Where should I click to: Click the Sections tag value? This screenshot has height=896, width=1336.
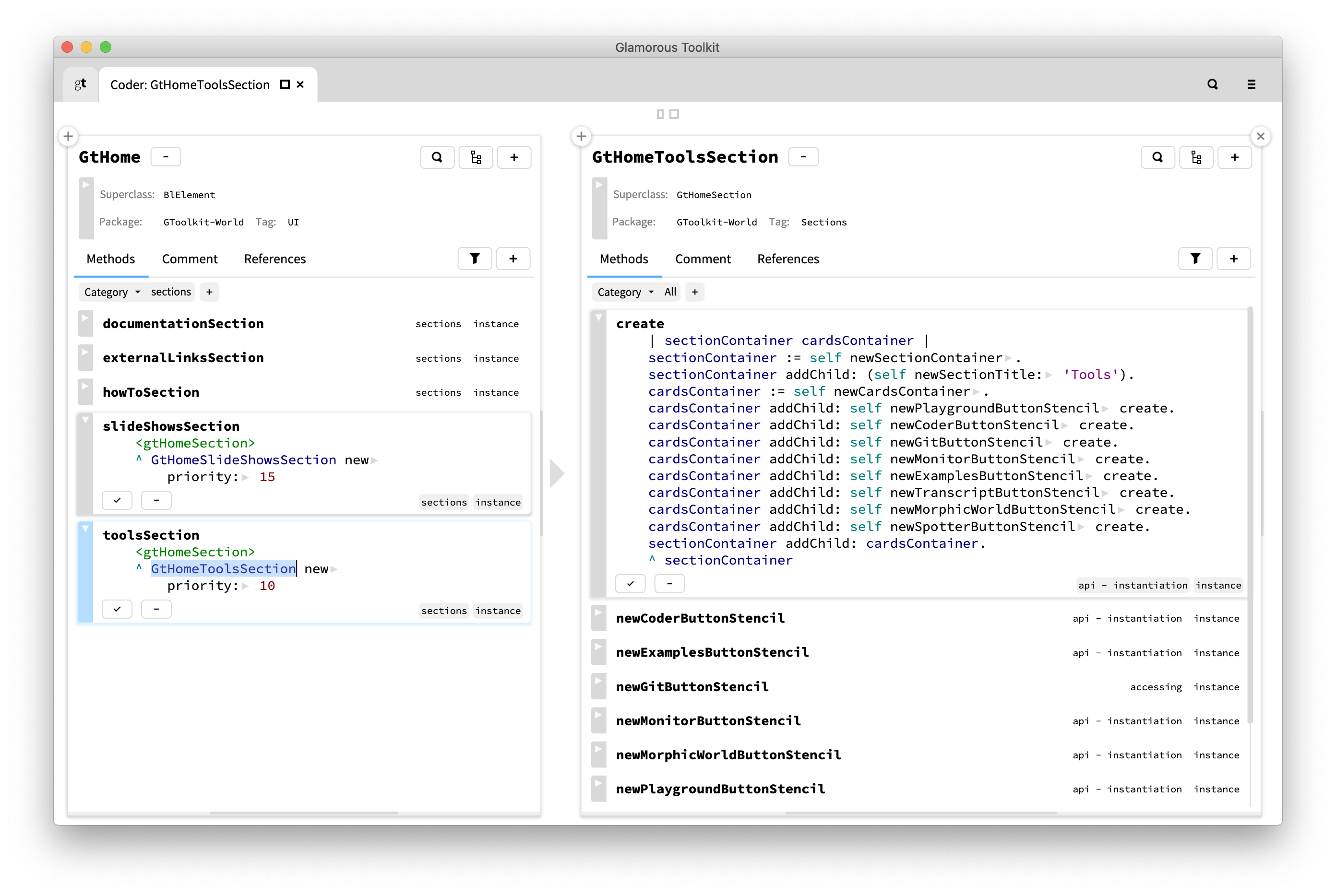824,222
